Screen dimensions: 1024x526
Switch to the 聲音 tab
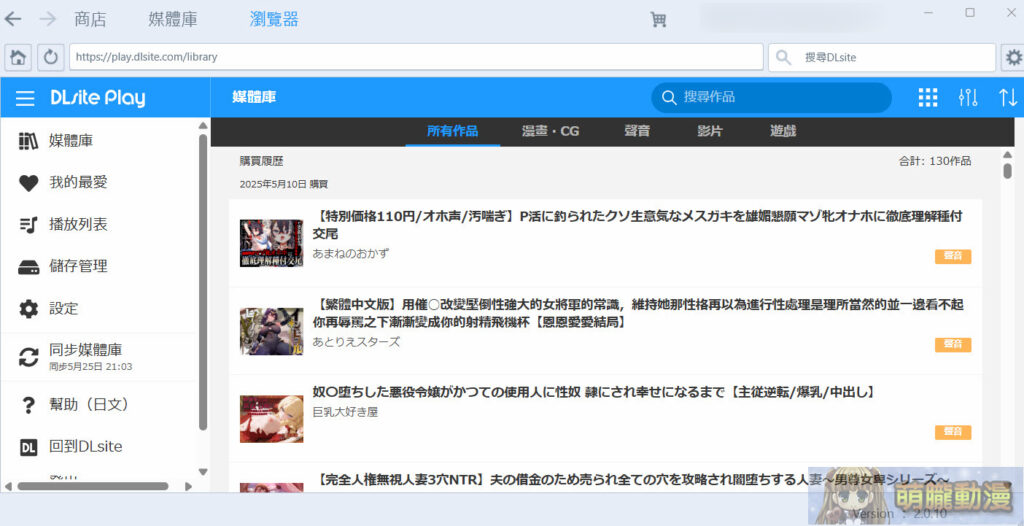tap(637, 131)
